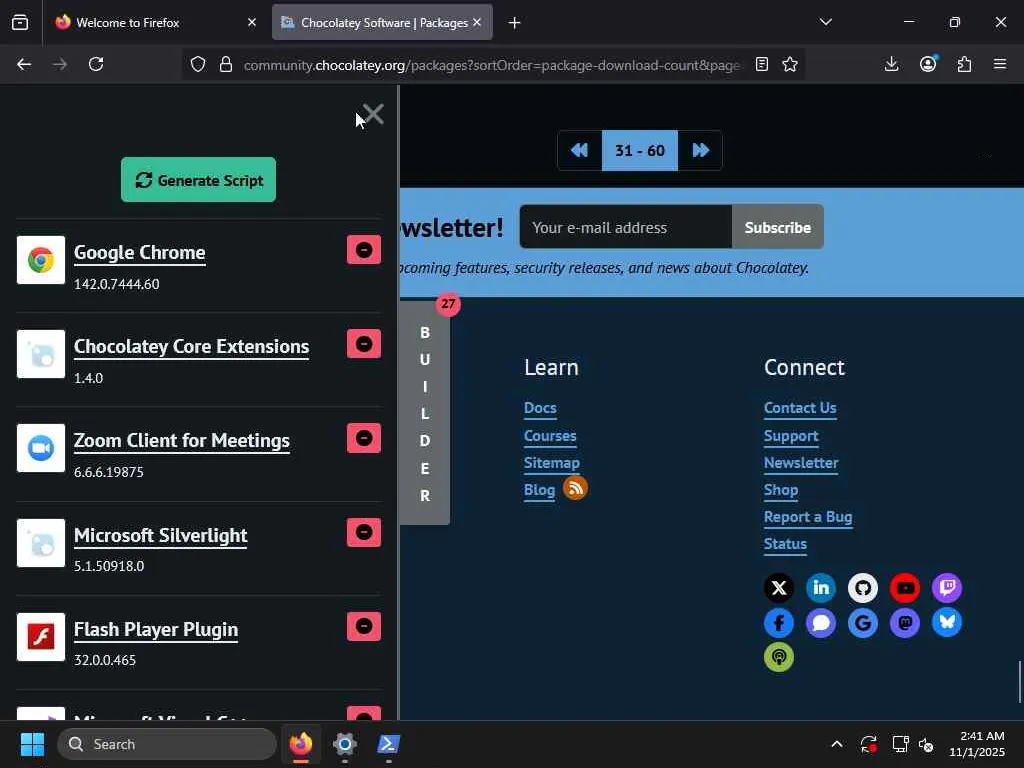The height and width of the screenshot is (768, 1024).
Task: Open the Docs link
Action: [540, 408]
